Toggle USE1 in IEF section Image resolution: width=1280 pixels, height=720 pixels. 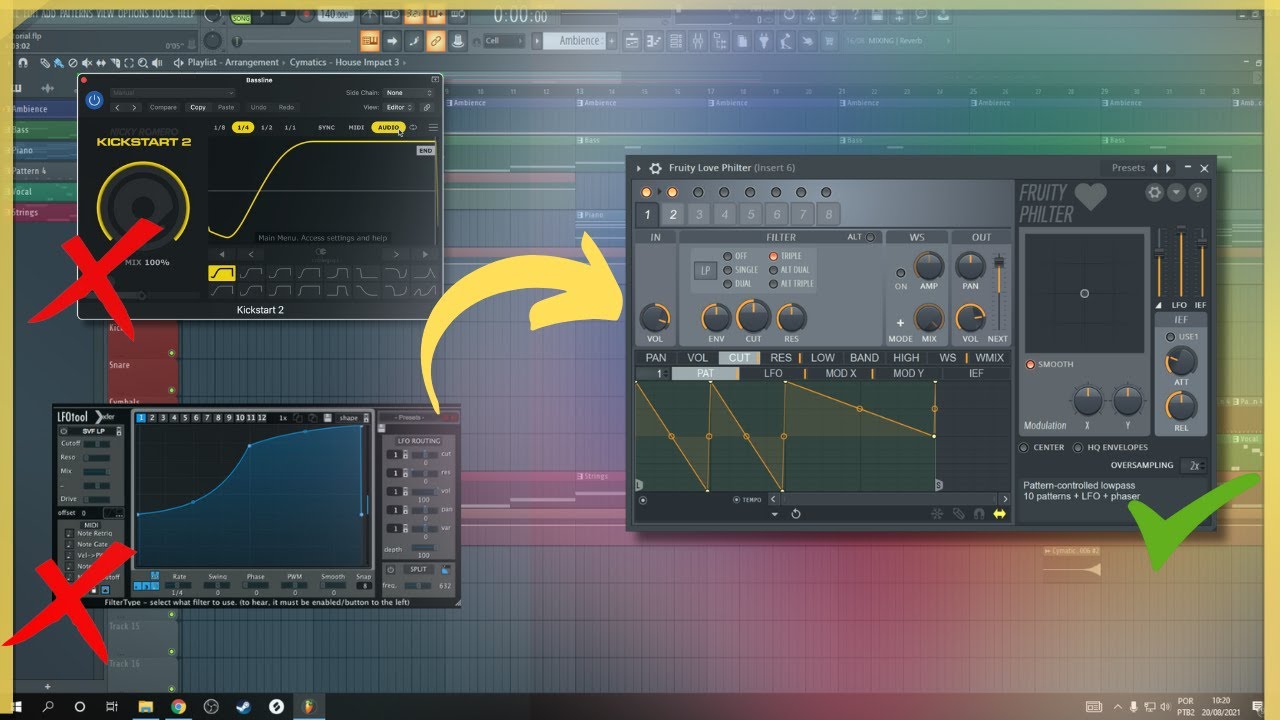pyautogui.click(x=1171, y=337)
